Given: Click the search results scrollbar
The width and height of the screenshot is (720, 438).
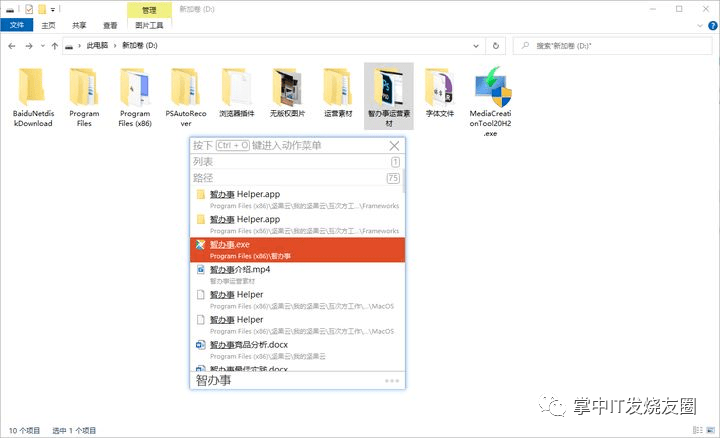Looking at the screenshot, I should tap(404, 181).
